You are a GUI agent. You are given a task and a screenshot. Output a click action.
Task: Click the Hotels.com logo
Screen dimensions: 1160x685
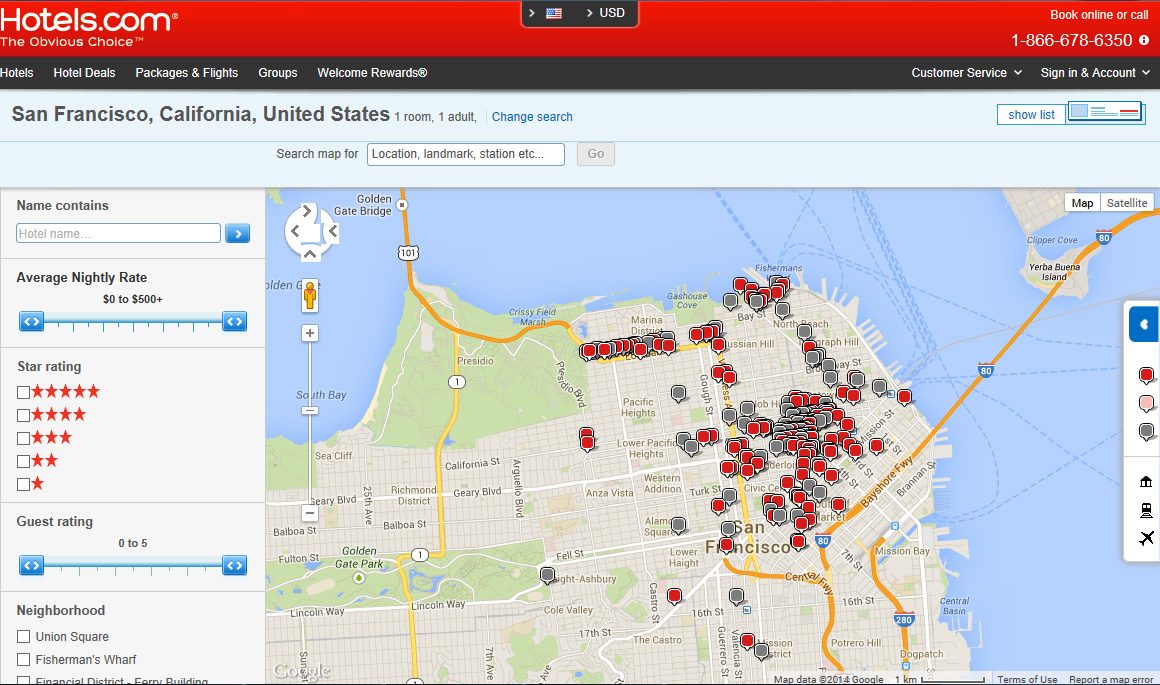tap(89, 27)
